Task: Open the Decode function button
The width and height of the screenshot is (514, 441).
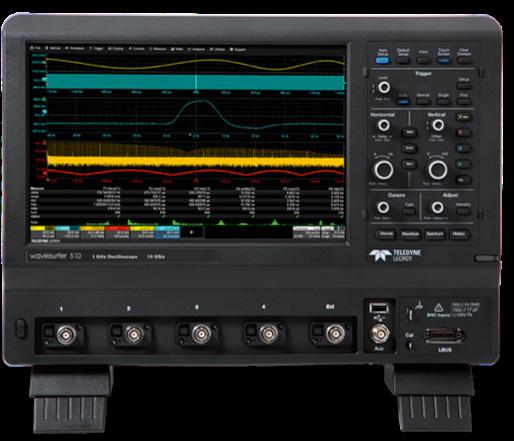Action: pos(386,234)
